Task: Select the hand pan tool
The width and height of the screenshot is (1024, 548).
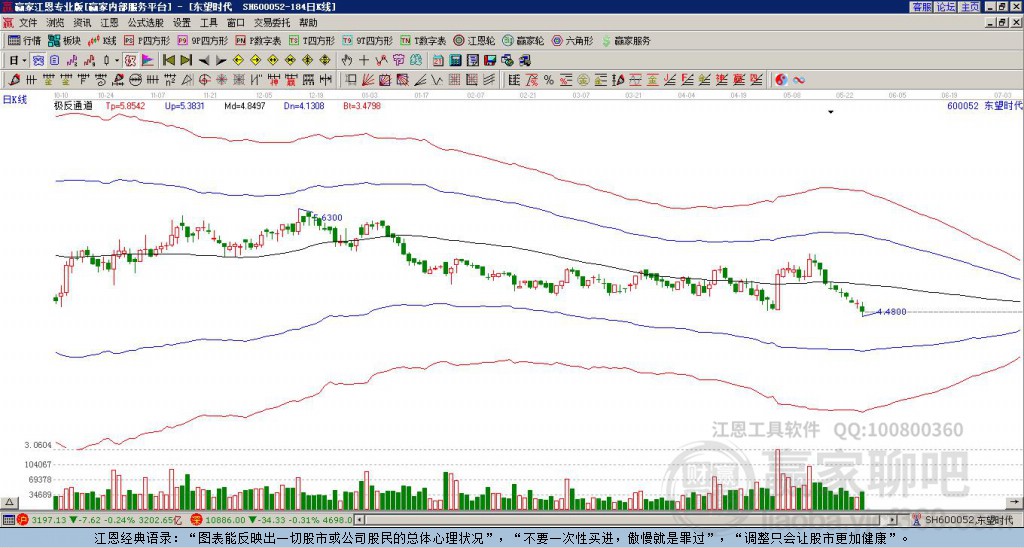Action: 346,60
